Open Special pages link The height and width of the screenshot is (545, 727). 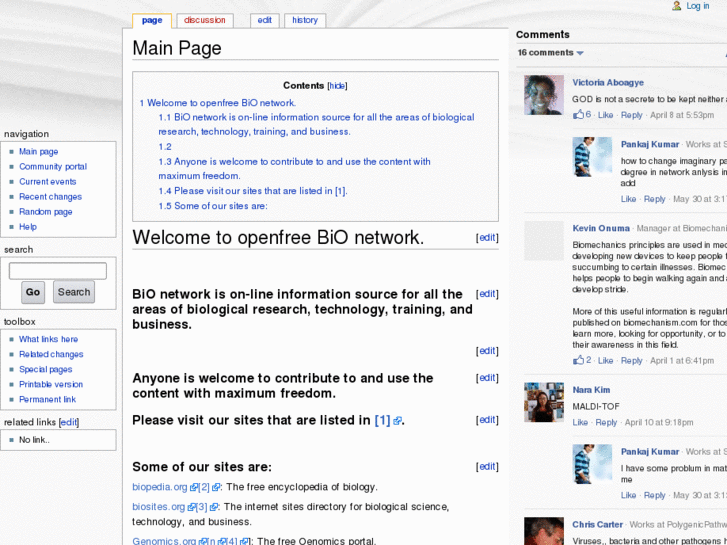point(45,370)
